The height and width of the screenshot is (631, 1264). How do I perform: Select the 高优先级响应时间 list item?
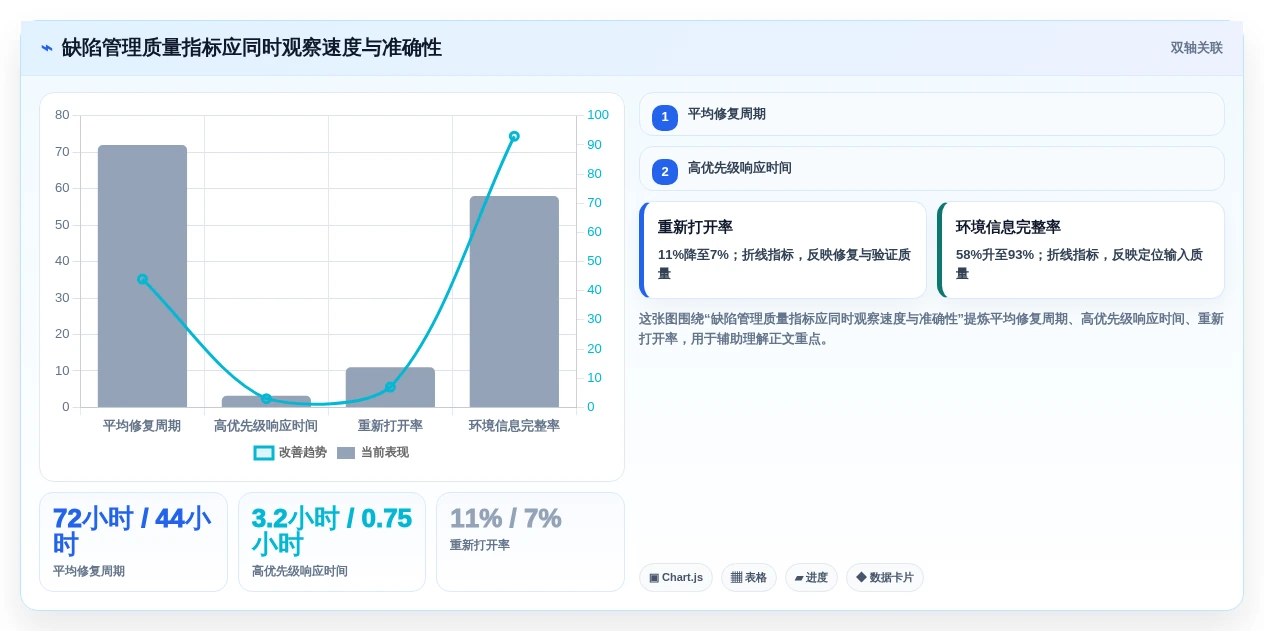[932, 168]
